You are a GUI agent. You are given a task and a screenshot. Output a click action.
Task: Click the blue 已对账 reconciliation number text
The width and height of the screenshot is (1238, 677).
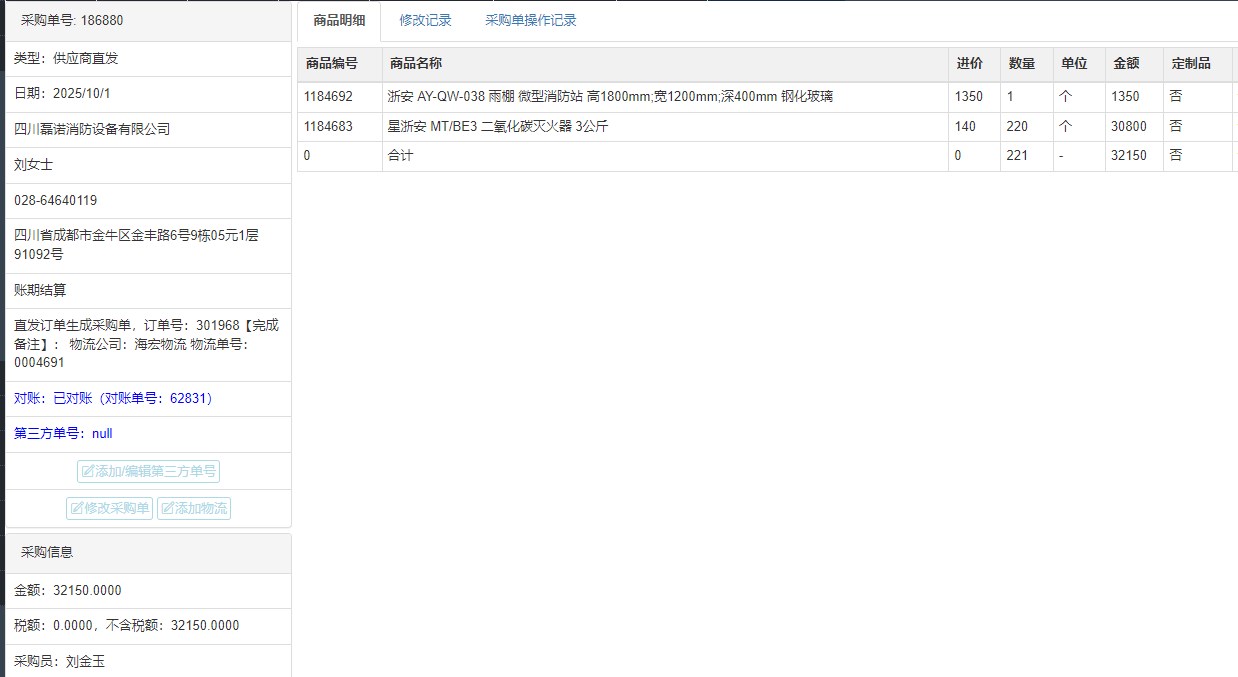(x=113, y=398)
